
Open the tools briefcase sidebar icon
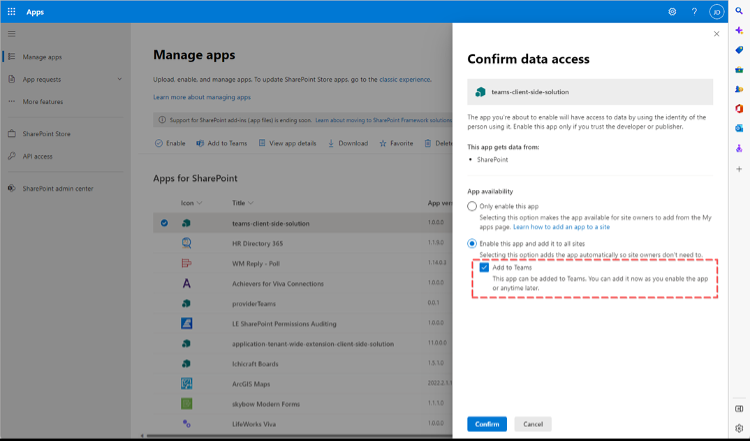click(x=739, y=70)
